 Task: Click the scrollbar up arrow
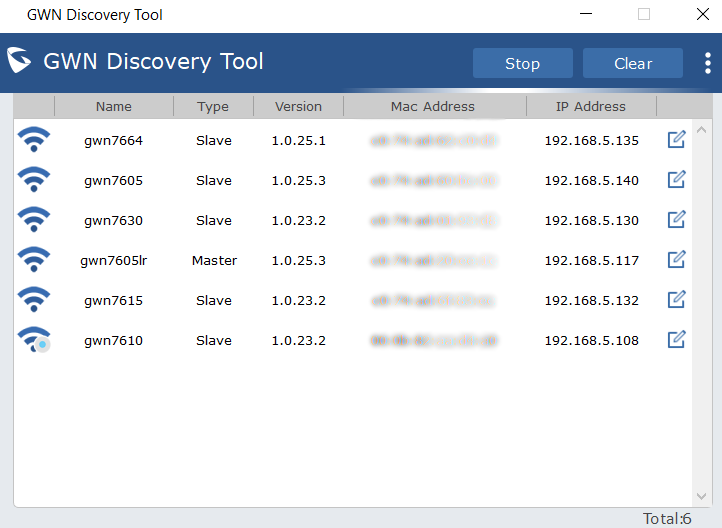(701, 130)
